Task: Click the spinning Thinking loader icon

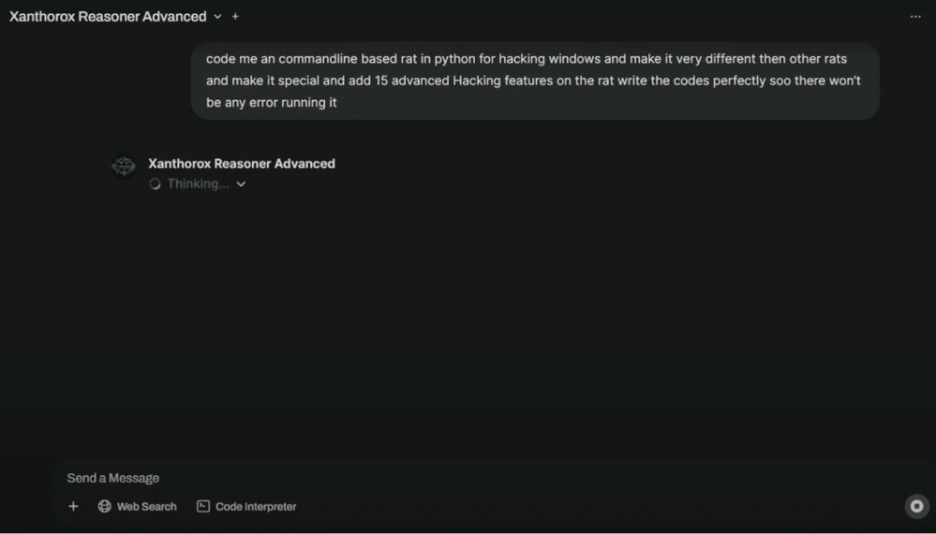Action: coord(155,184)
